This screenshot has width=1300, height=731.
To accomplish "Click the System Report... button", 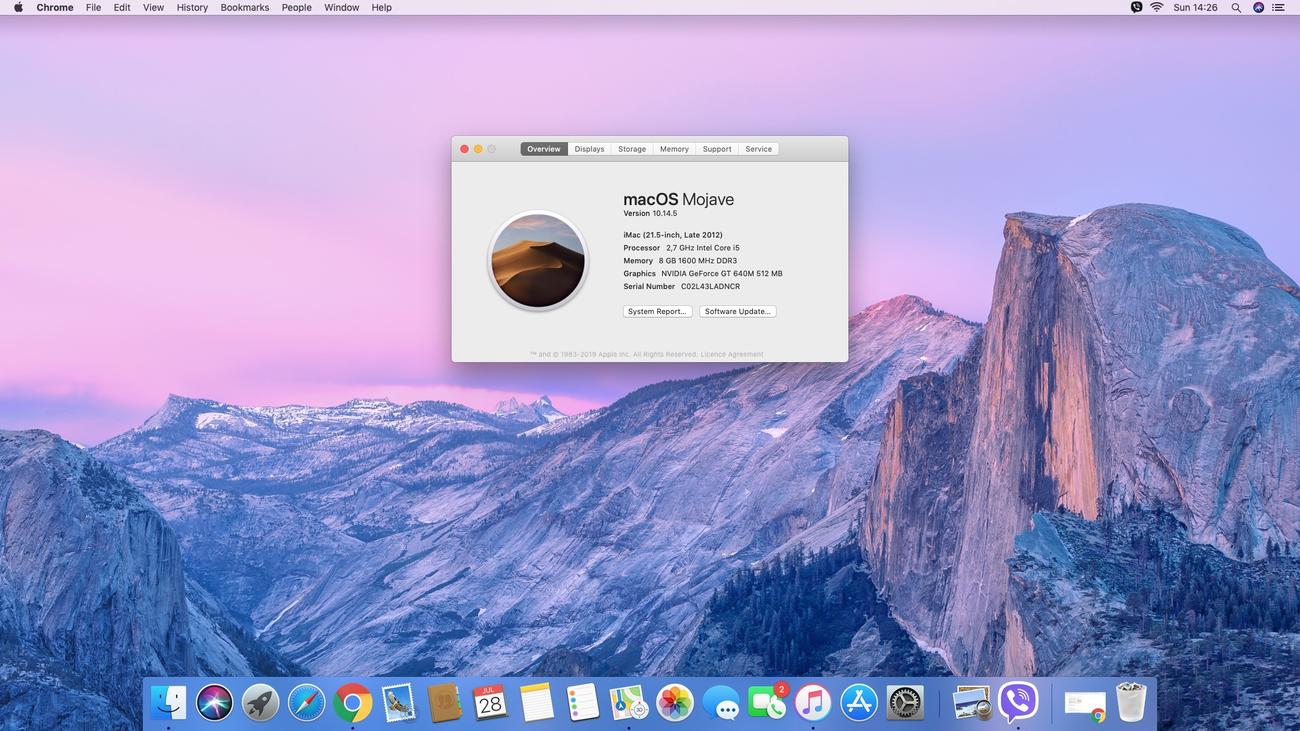I will click(657, 311).
